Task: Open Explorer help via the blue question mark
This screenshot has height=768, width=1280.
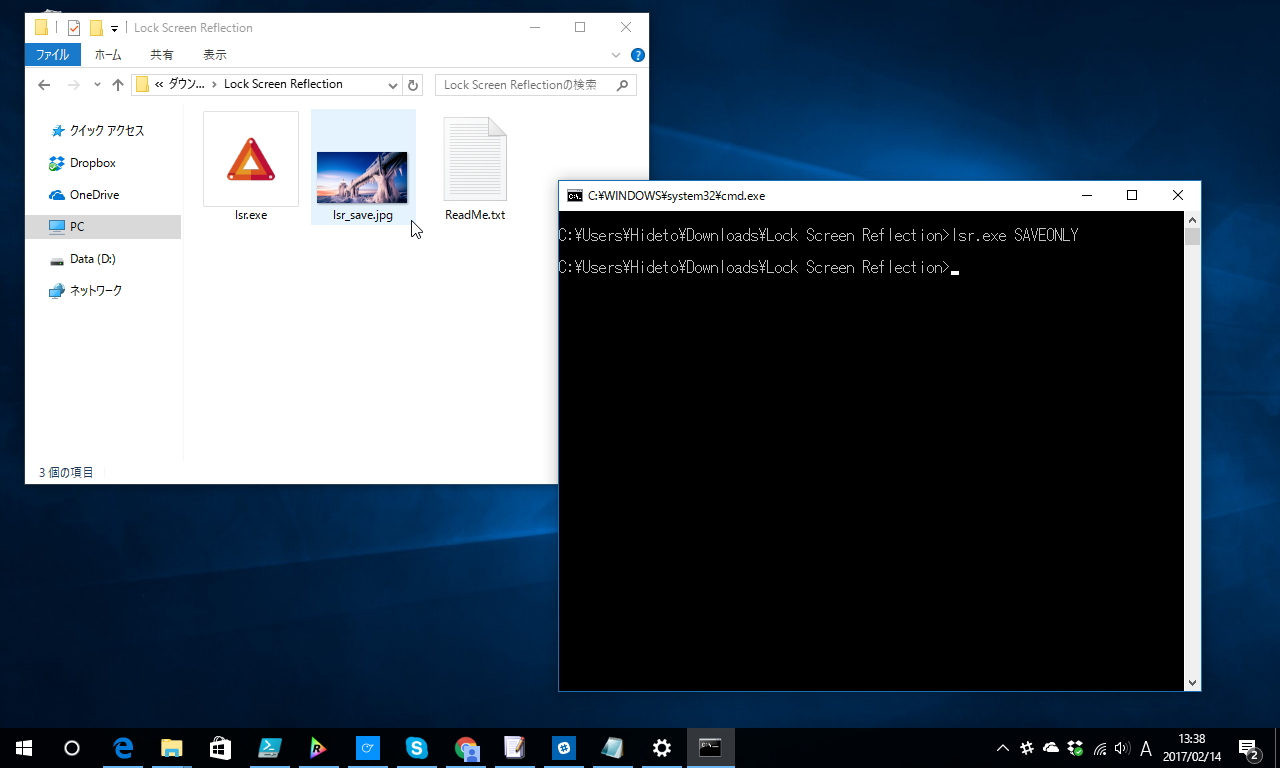Action: [x=637, y=55]
